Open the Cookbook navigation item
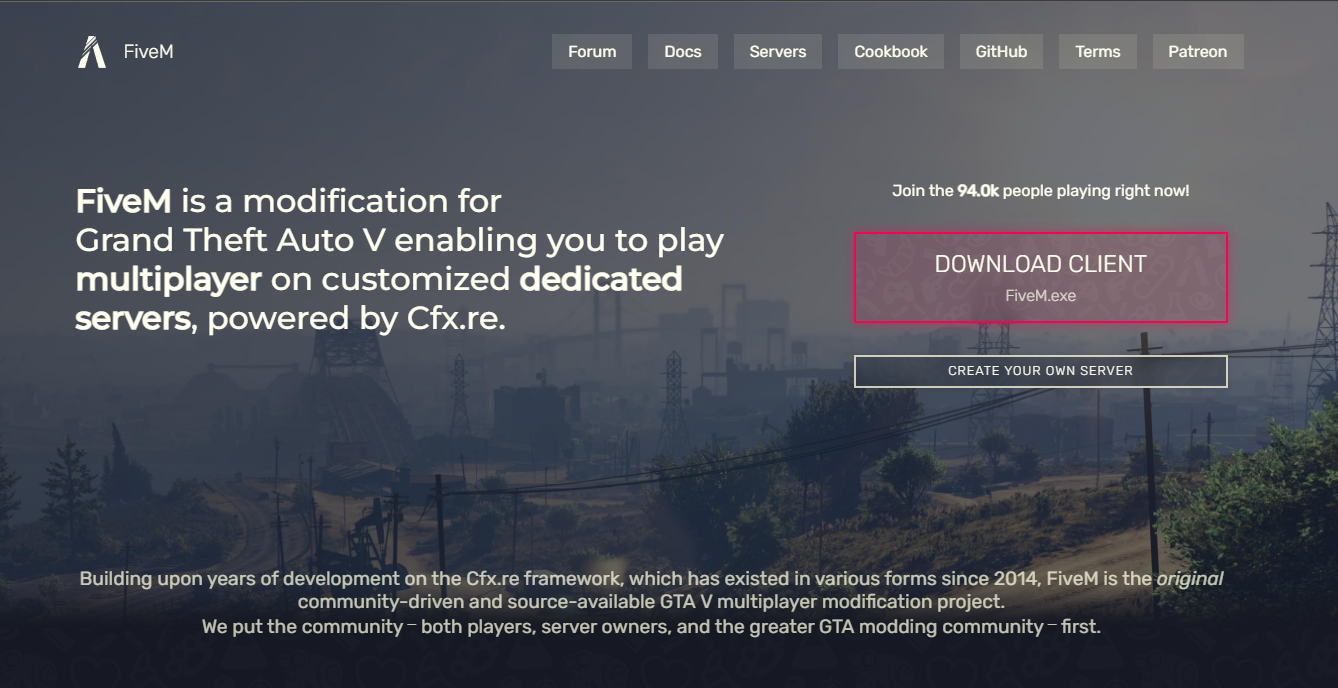 click(x=891, y=52)
